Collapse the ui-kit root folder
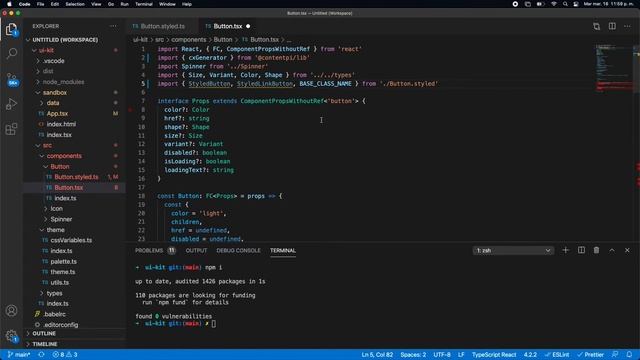The image size is (640, 360). pyautogui.click(x=46, y=50)
